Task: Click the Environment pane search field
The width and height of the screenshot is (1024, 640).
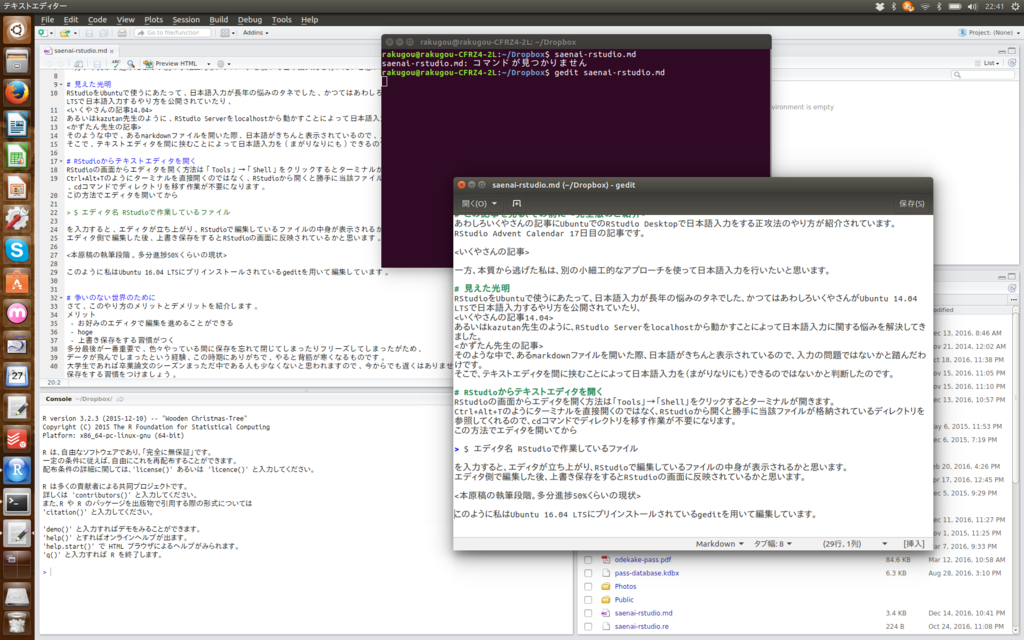Action: click(x=982, y=75)
